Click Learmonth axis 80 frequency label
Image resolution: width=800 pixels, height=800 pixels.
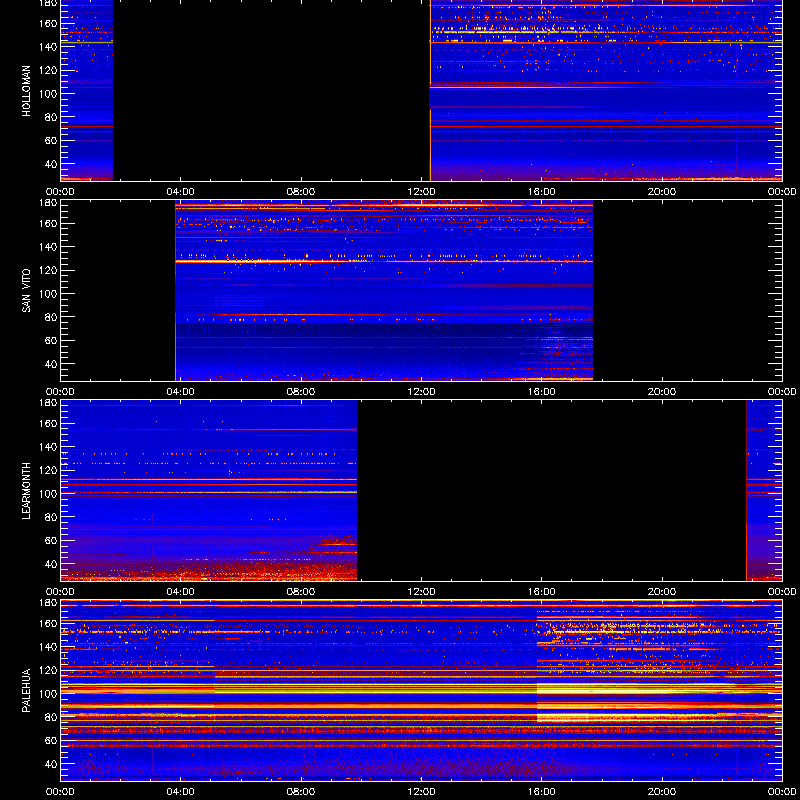51,517
